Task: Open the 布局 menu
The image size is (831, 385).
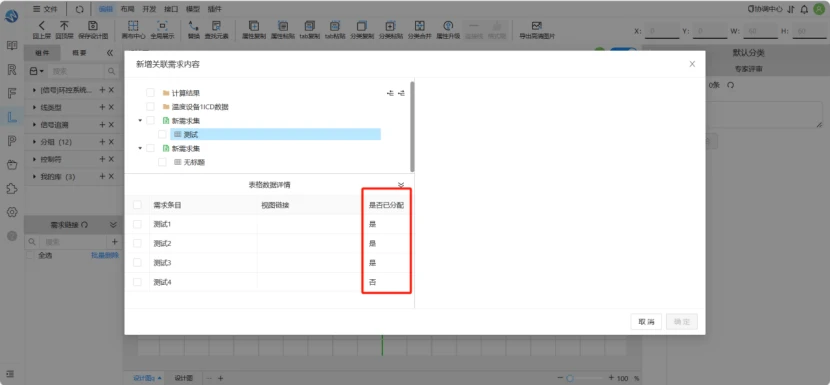Action: pos(127,9)
